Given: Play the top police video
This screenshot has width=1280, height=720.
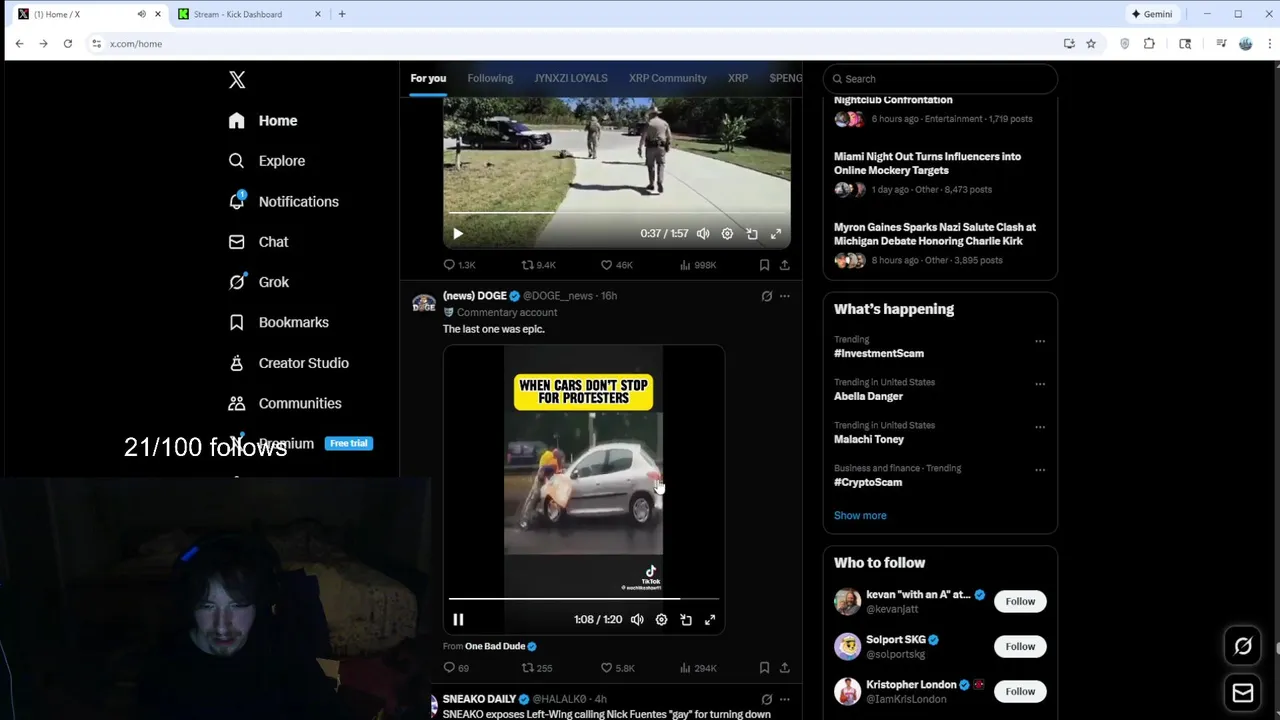Looking at the screenshot, I should (x=458, y=234).
